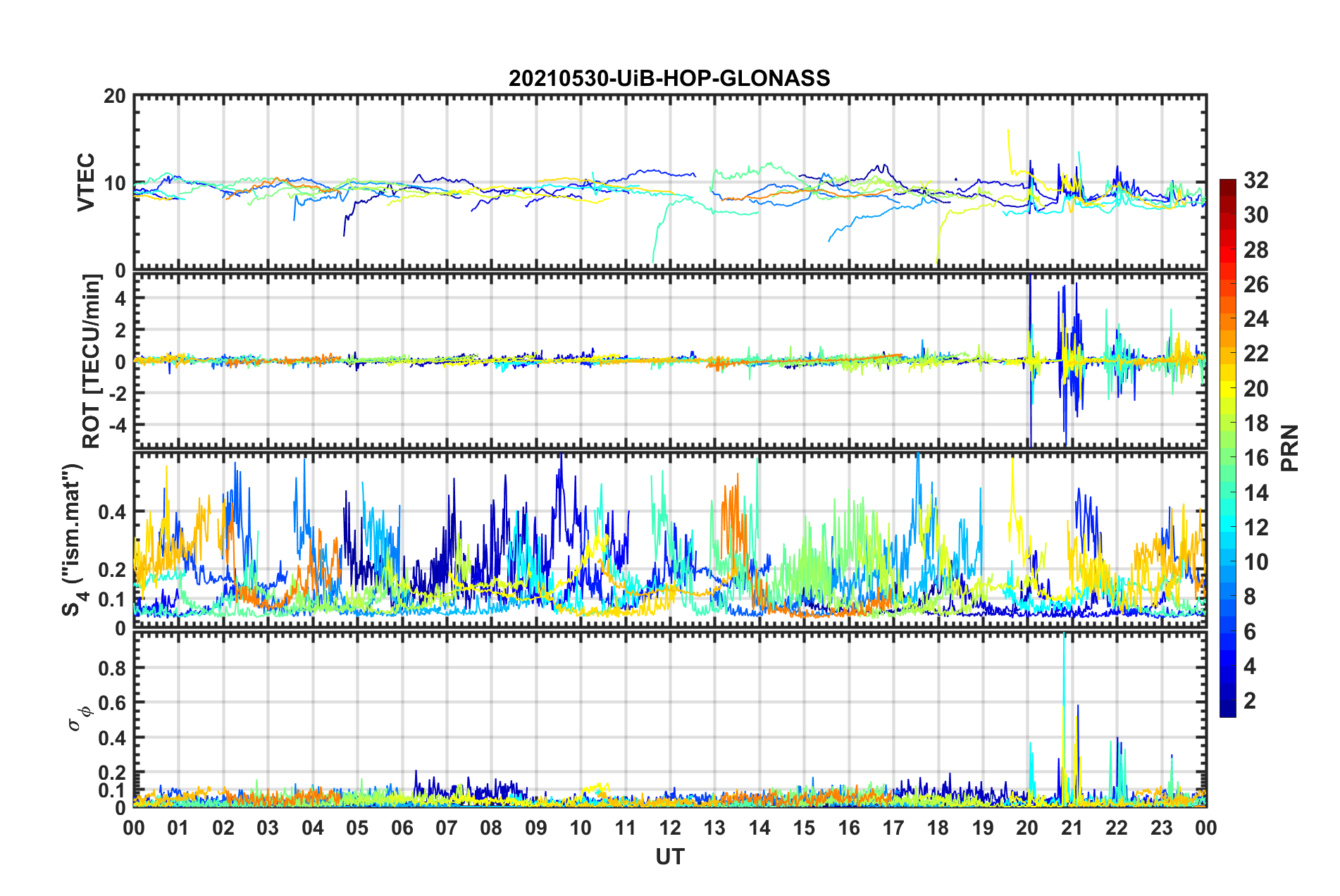
Task: Select x-axis hour tick label 02
Action: point(223,828)
